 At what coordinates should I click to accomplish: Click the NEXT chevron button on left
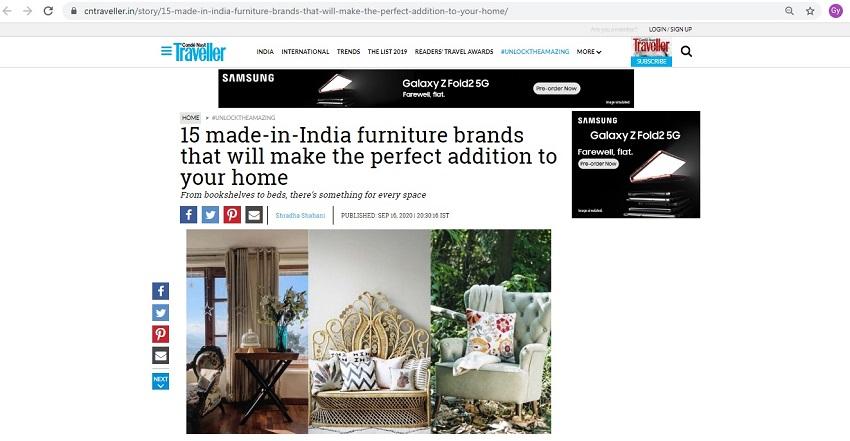[160, 381]
